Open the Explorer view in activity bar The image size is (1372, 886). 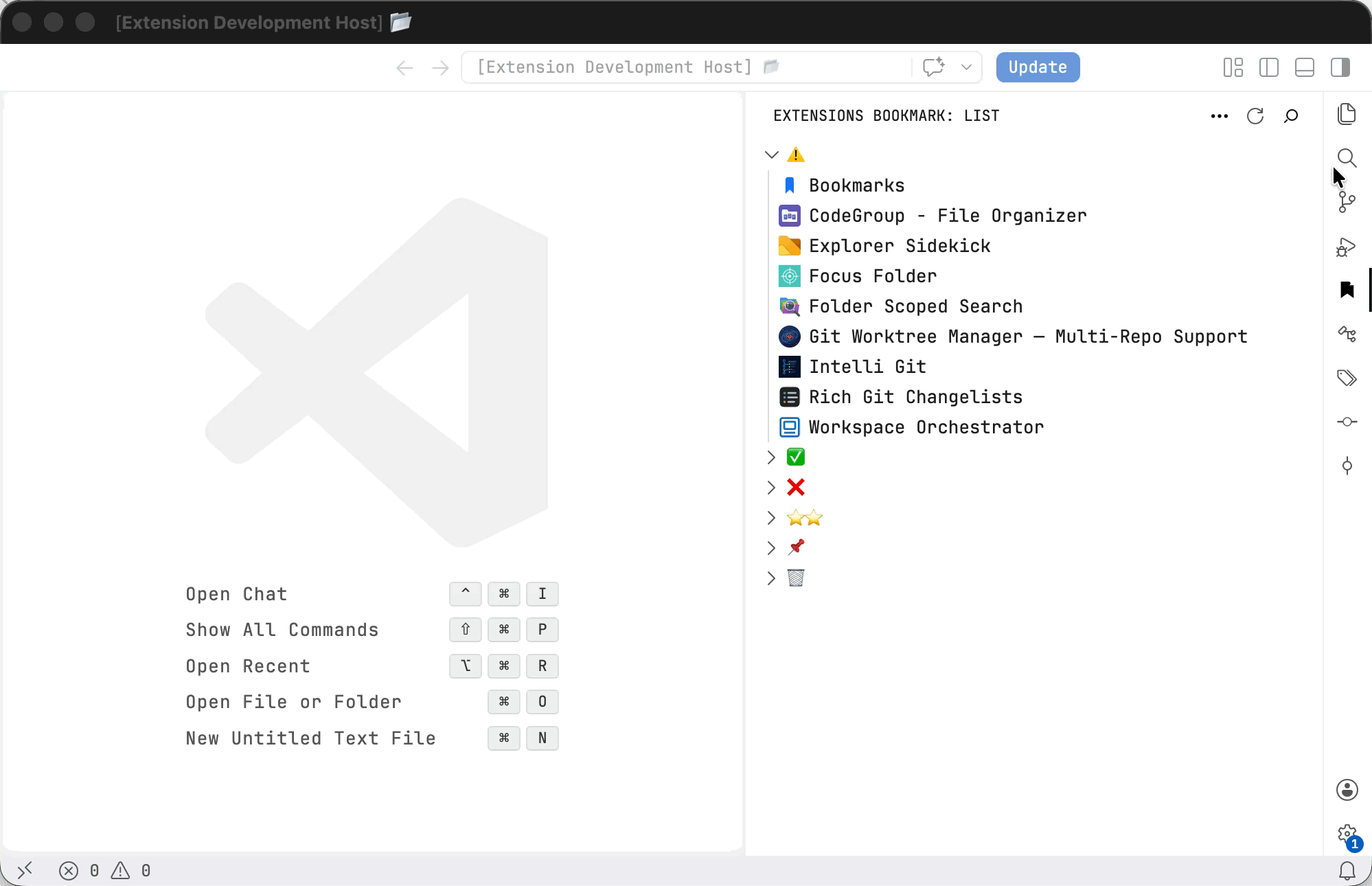(x=1347, y=114)
